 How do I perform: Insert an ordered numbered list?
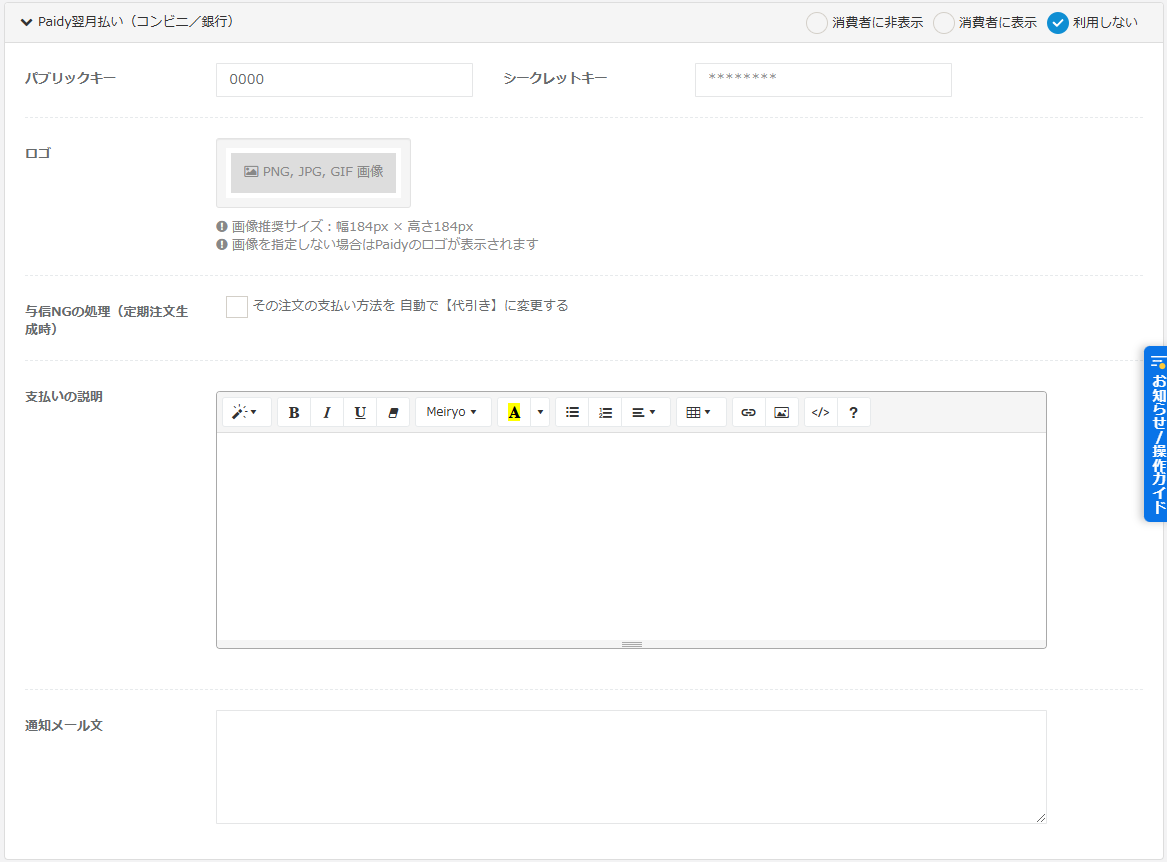605,412
